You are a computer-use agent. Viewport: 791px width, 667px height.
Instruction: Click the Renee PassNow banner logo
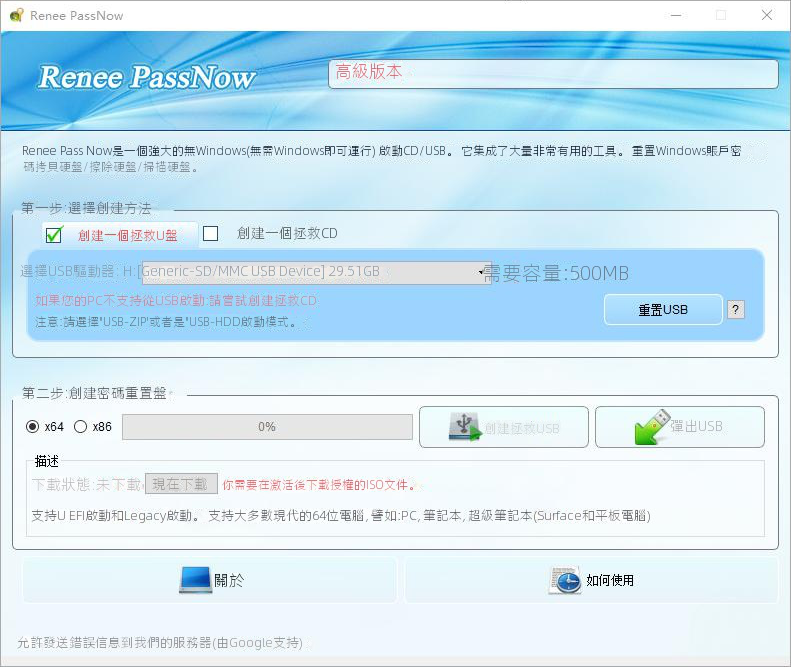(147, 77)
